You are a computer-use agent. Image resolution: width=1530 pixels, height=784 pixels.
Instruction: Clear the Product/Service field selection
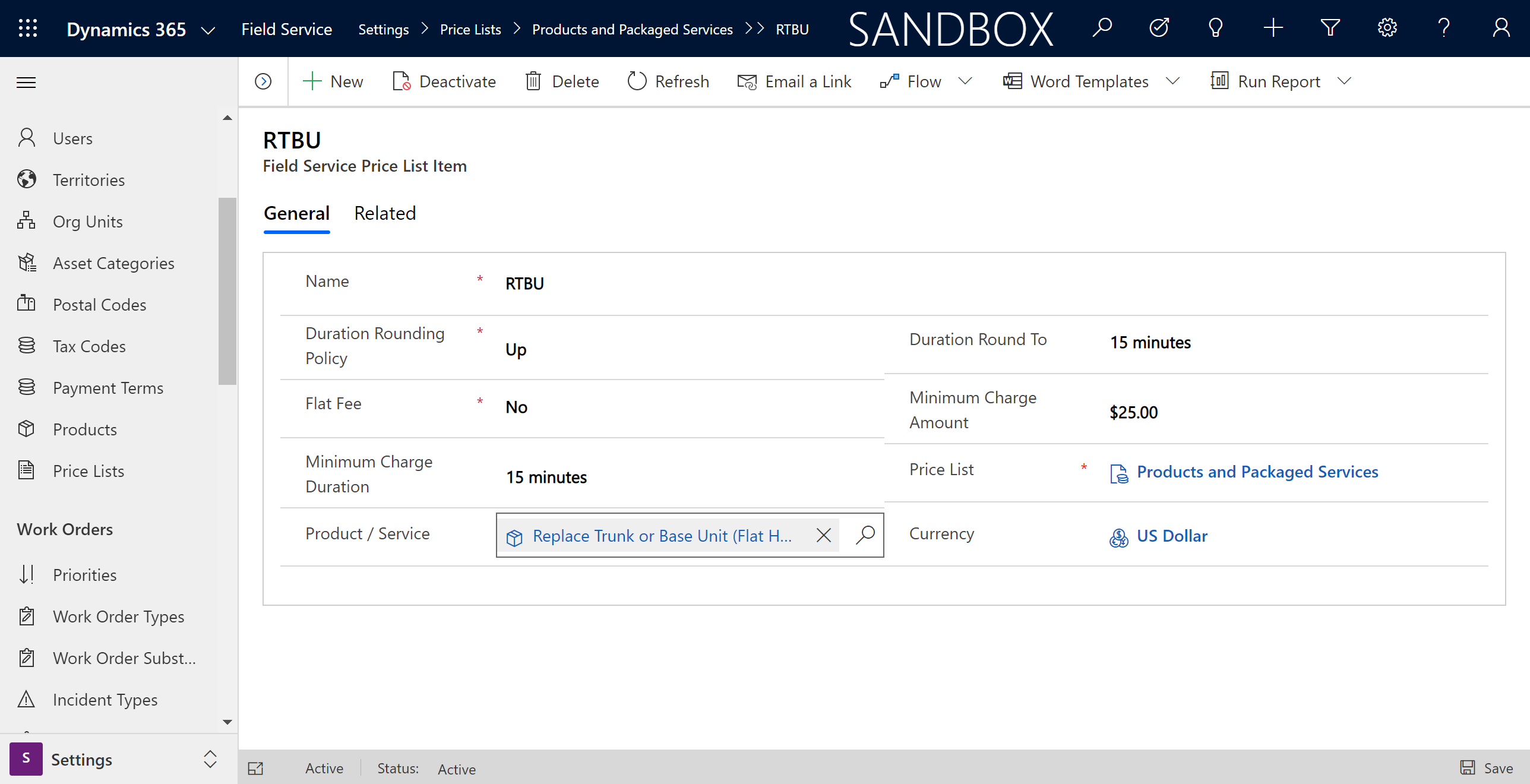(x=824, y=535)
